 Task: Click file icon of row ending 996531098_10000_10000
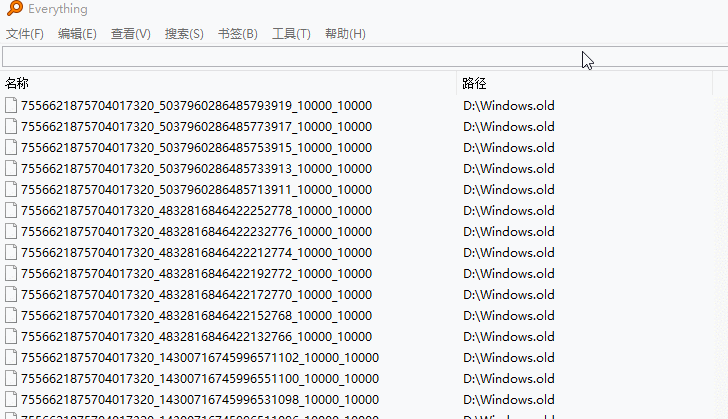[11, 399]
